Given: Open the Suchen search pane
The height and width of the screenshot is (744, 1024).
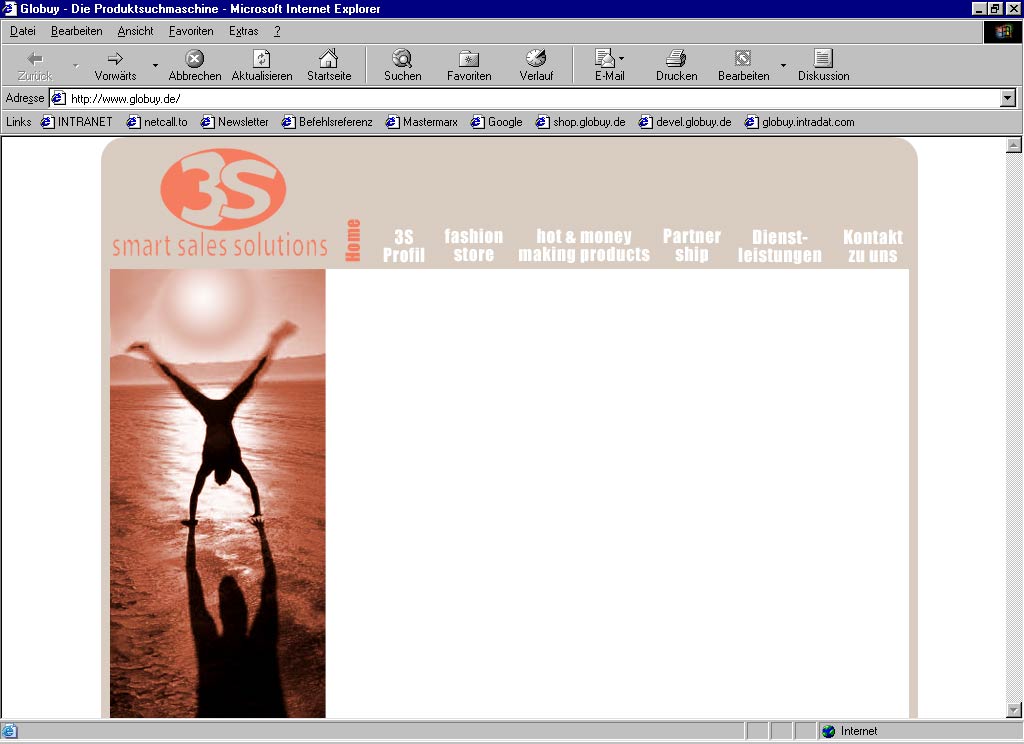Looking at the screenshot, I should coord(402,65).
